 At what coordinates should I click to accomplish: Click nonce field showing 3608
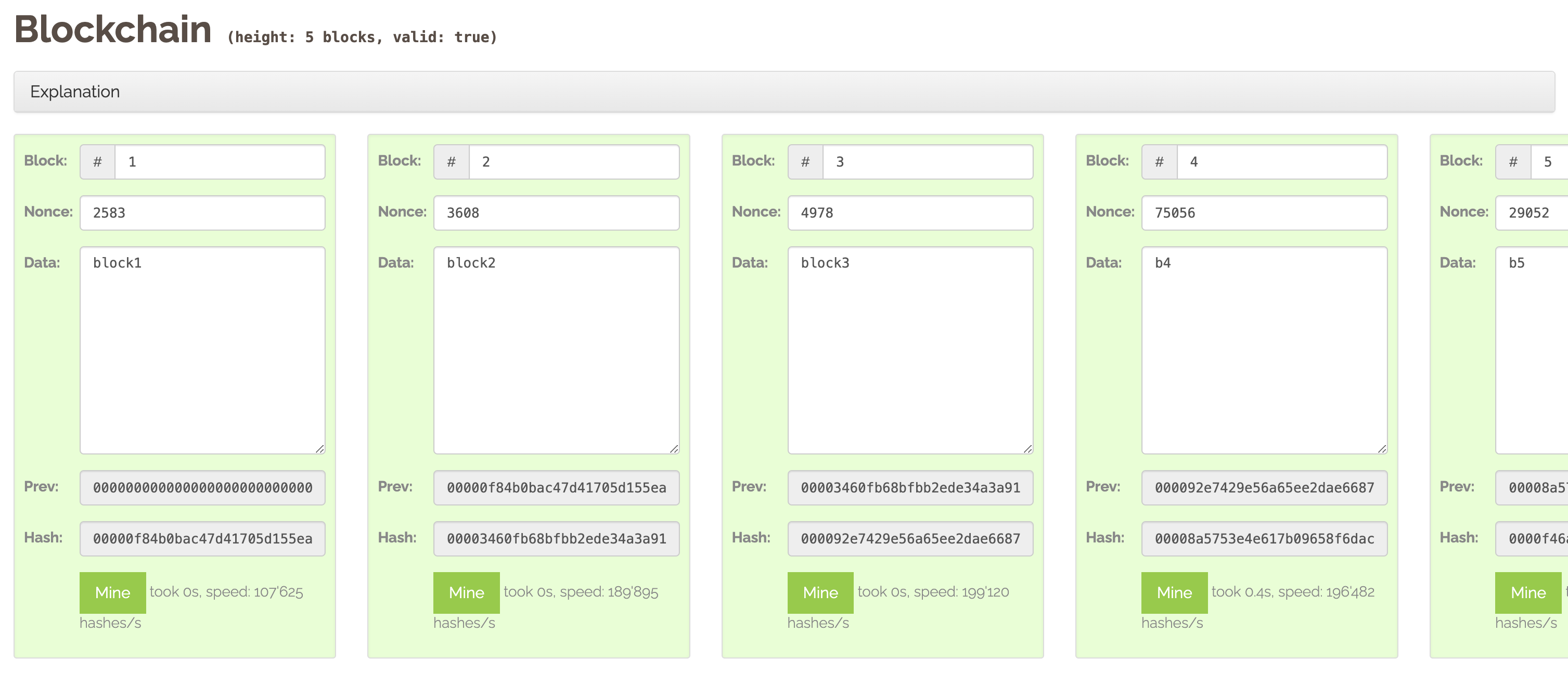point(556,212)
